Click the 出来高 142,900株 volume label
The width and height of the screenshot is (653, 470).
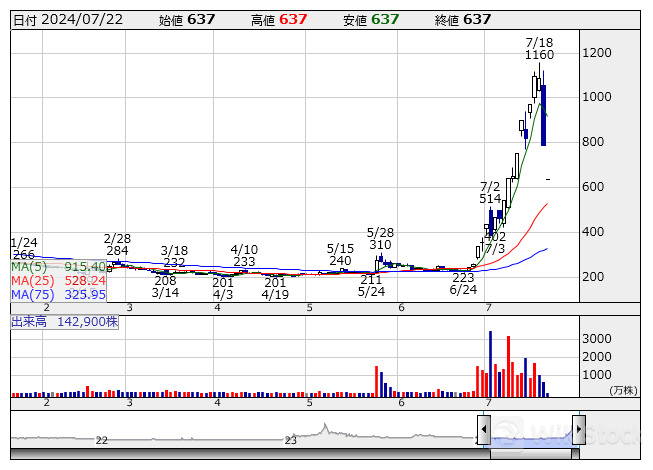tap(65, 323)
